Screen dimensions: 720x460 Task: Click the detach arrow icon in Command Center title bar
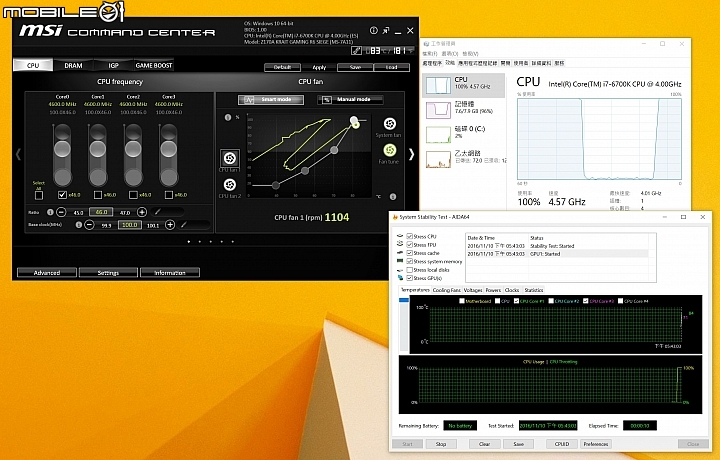pos(386,30)
